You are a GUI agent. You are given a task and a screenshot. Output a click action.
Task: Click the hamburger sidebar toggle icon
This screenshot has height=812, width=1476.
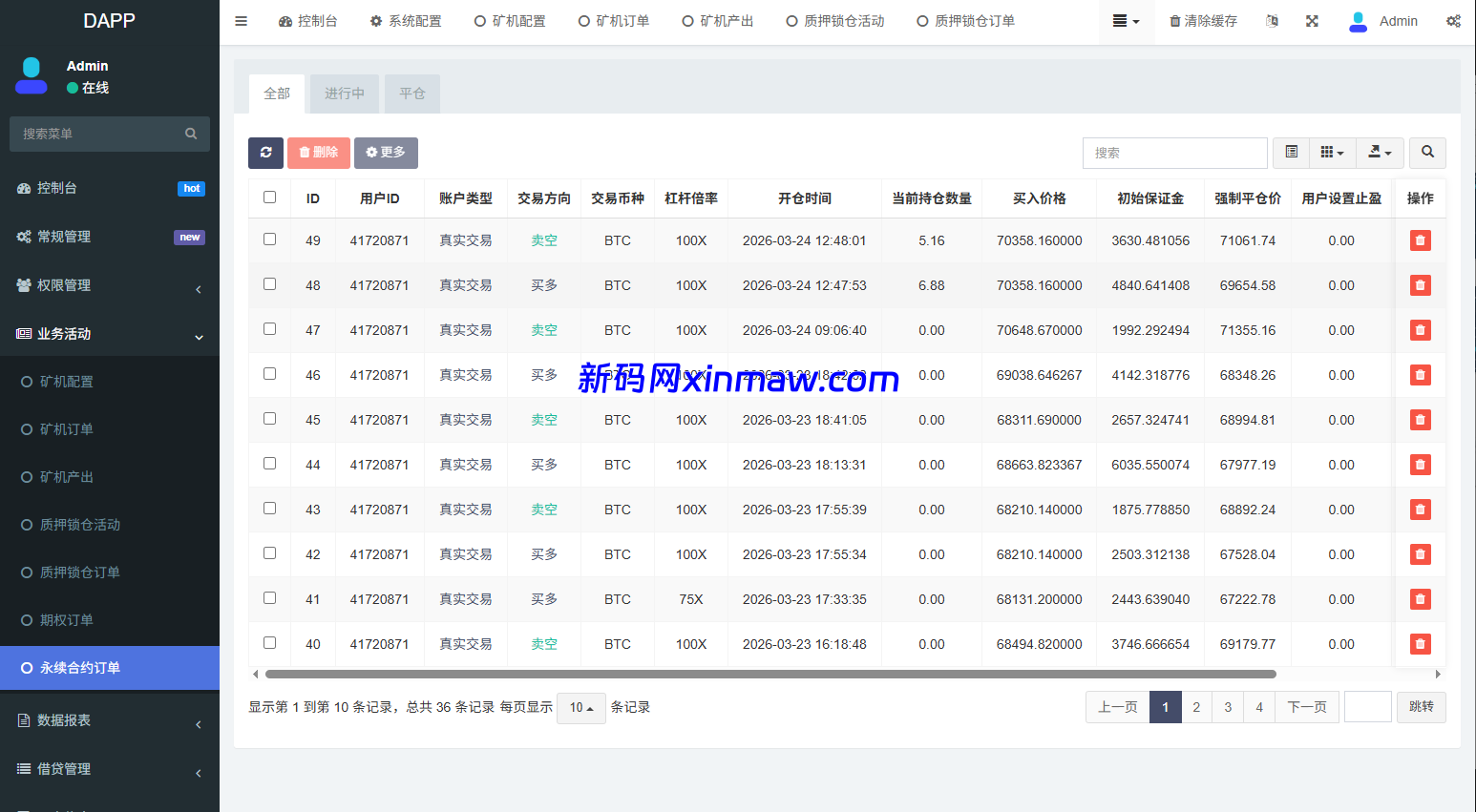242,21
